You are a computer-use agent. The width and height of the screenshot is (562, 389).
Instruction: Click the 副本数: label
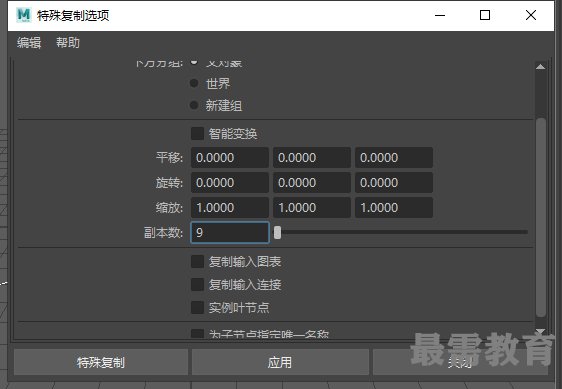coord(163,233)
